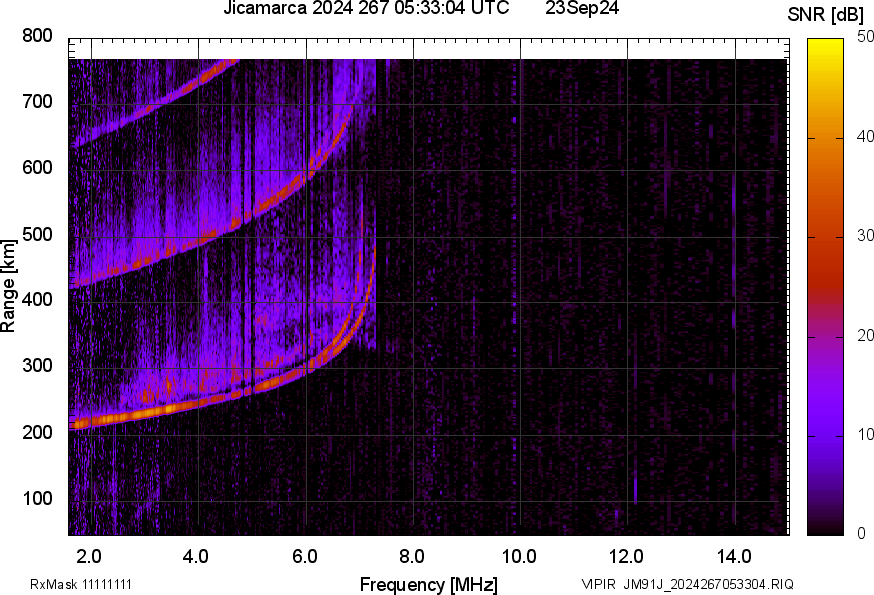Viewport: 874px width, 595px height.
Task: Click the 'SNR [dB]' colorbar title
Action: tap(826, 15)
